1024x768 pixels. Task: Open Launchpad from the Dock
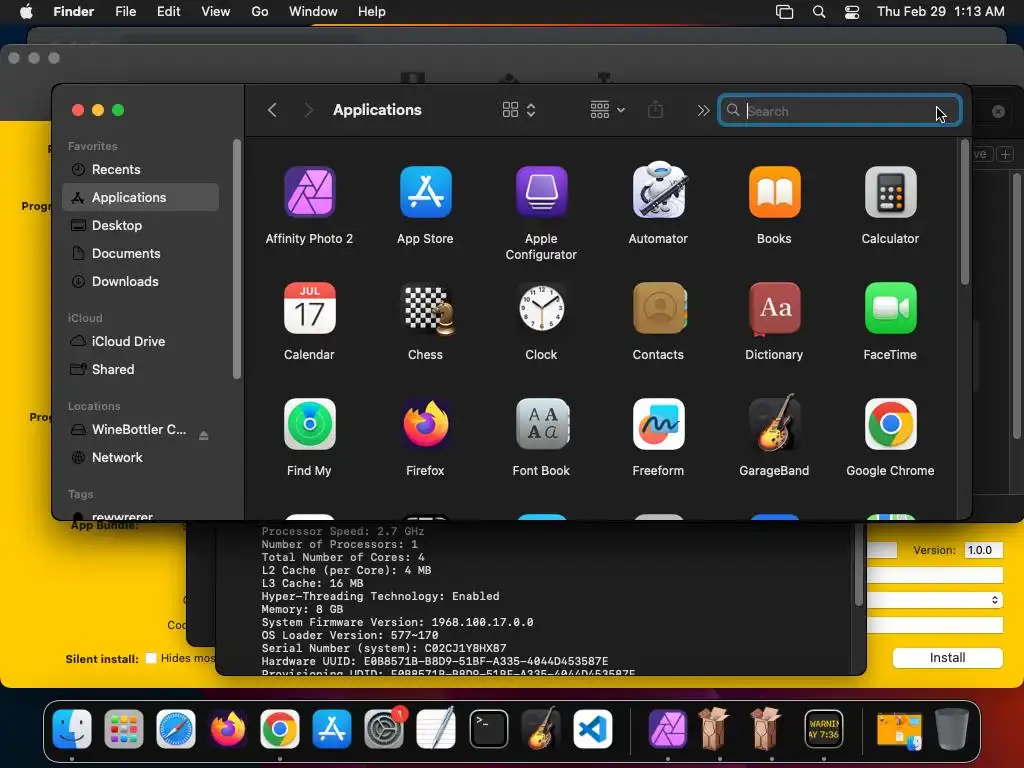pyautogui.click(x=123, y=729)
